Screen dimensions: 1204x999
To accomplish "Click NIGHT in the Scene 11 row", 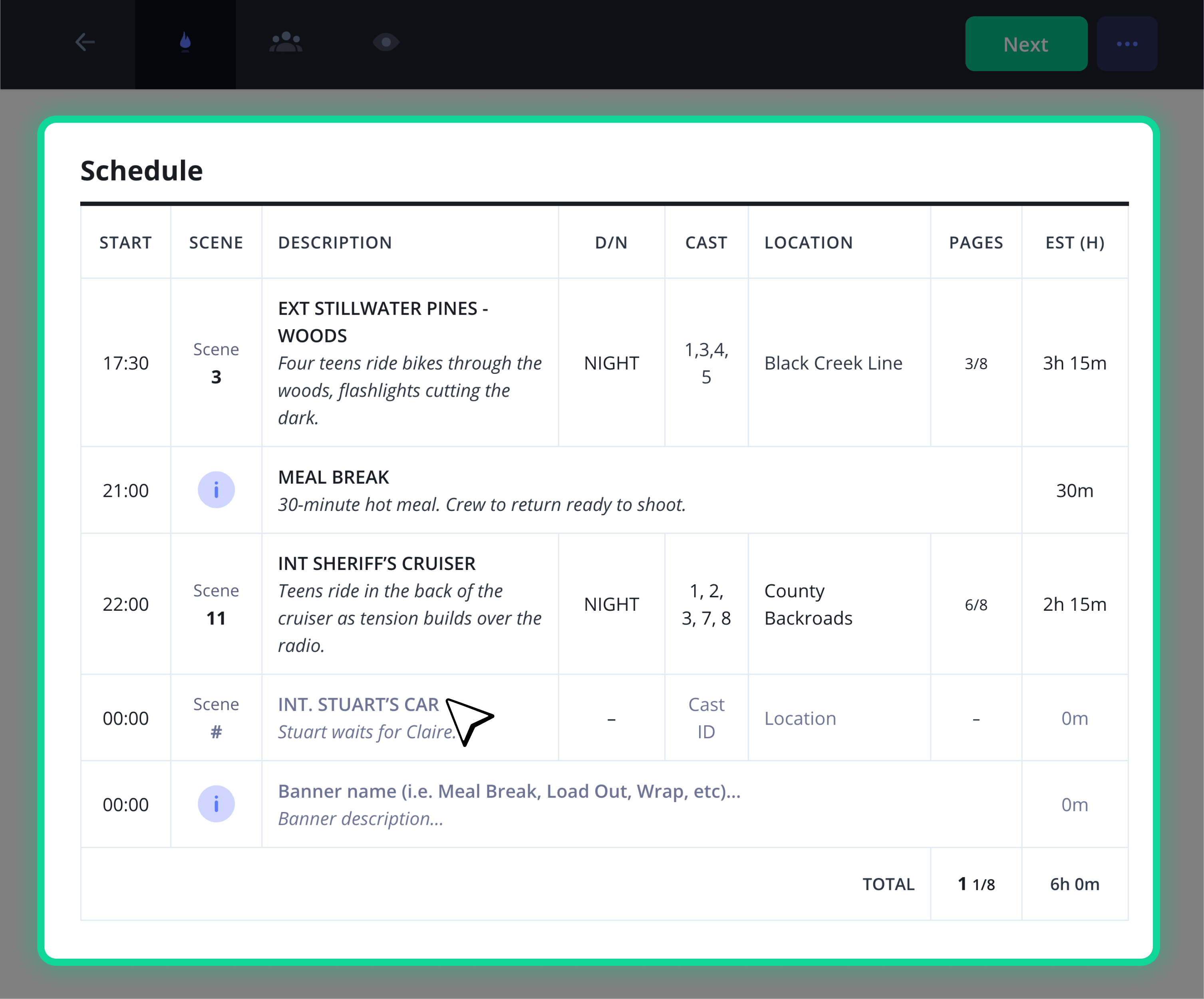I will click(611, 604).
